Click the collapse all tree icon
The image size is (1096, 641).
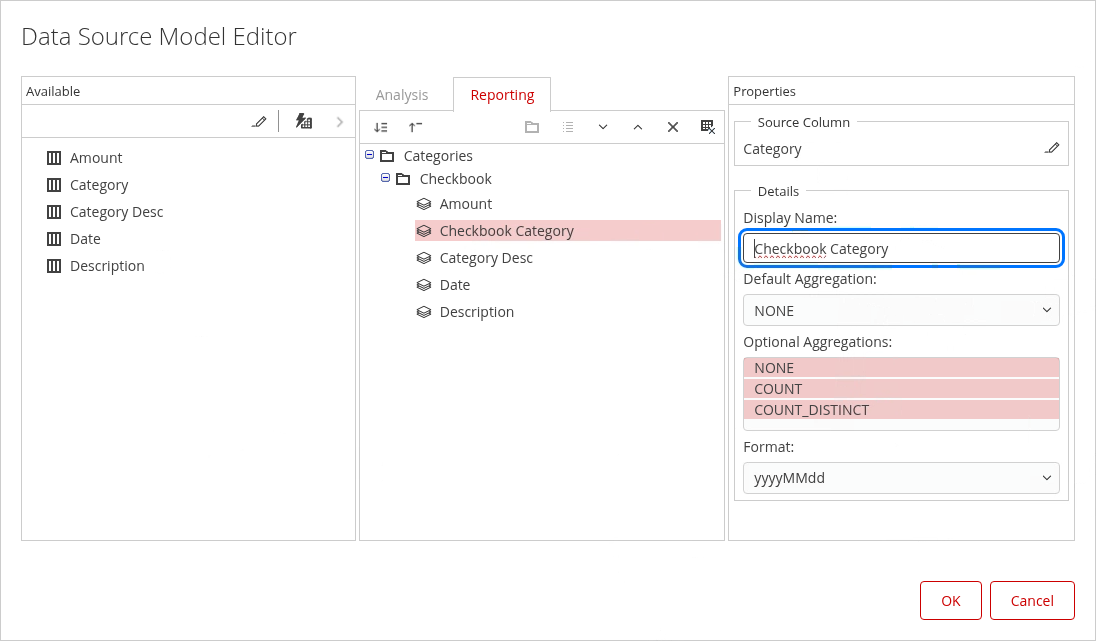click(x=415, y=127)
